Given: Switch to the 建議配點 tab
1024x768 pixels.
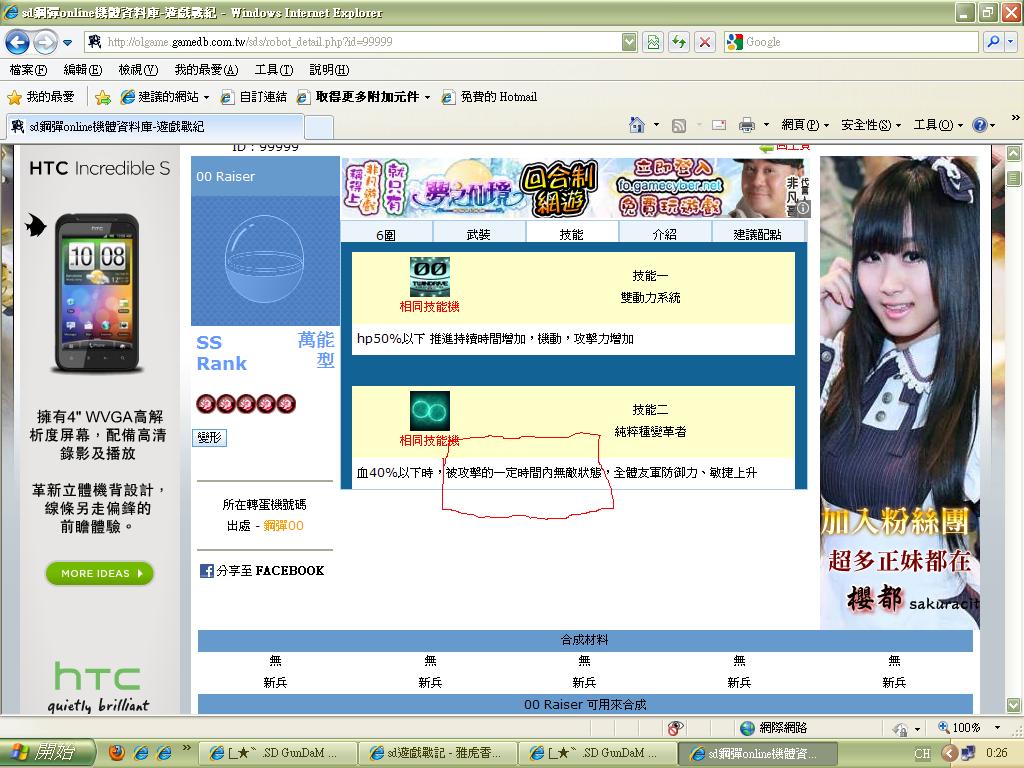Looking at the screenshot, I should point(758,234).
